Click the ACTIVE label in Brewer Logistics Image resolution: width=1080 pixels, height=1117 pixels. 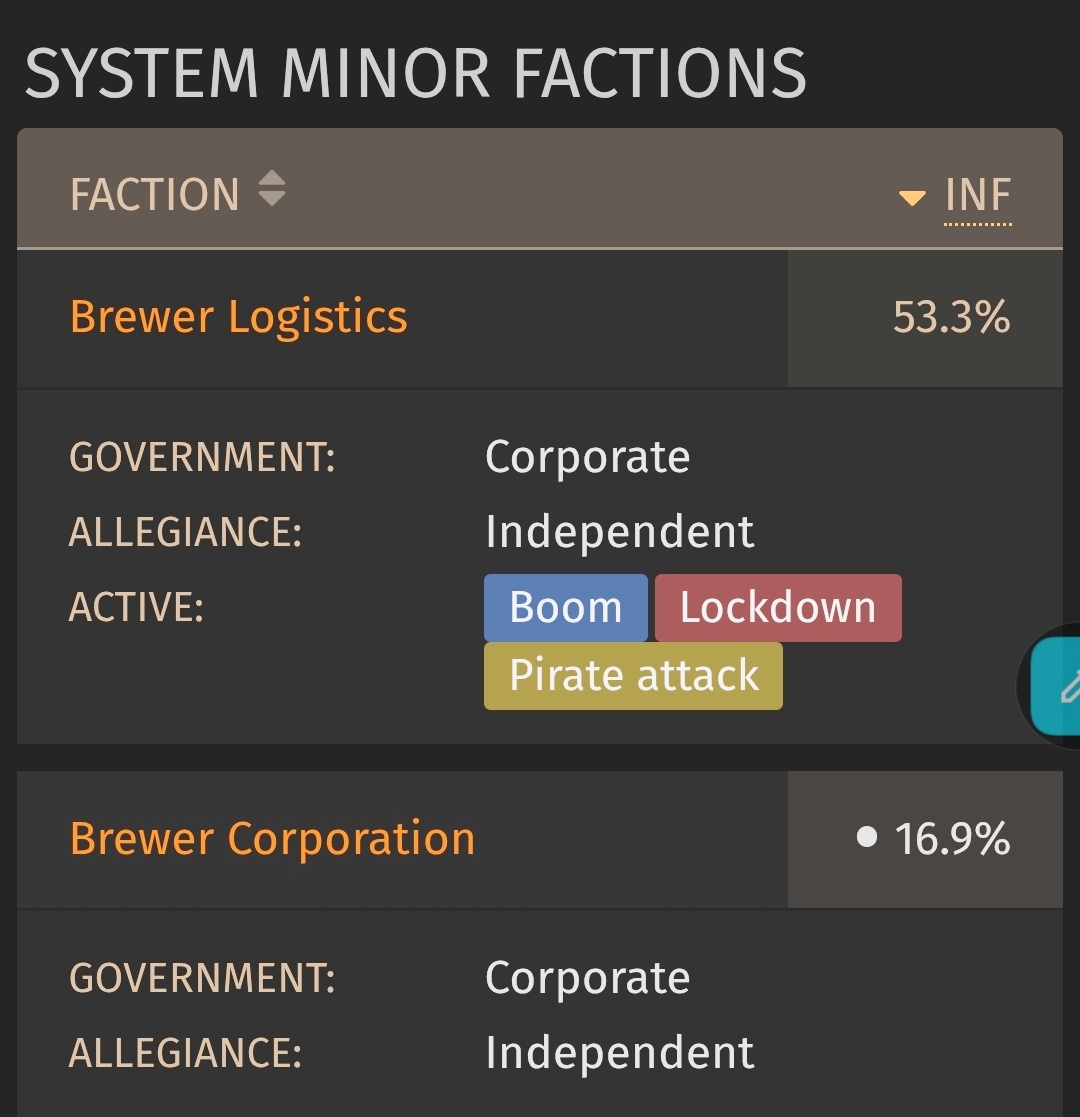(136, 608)
